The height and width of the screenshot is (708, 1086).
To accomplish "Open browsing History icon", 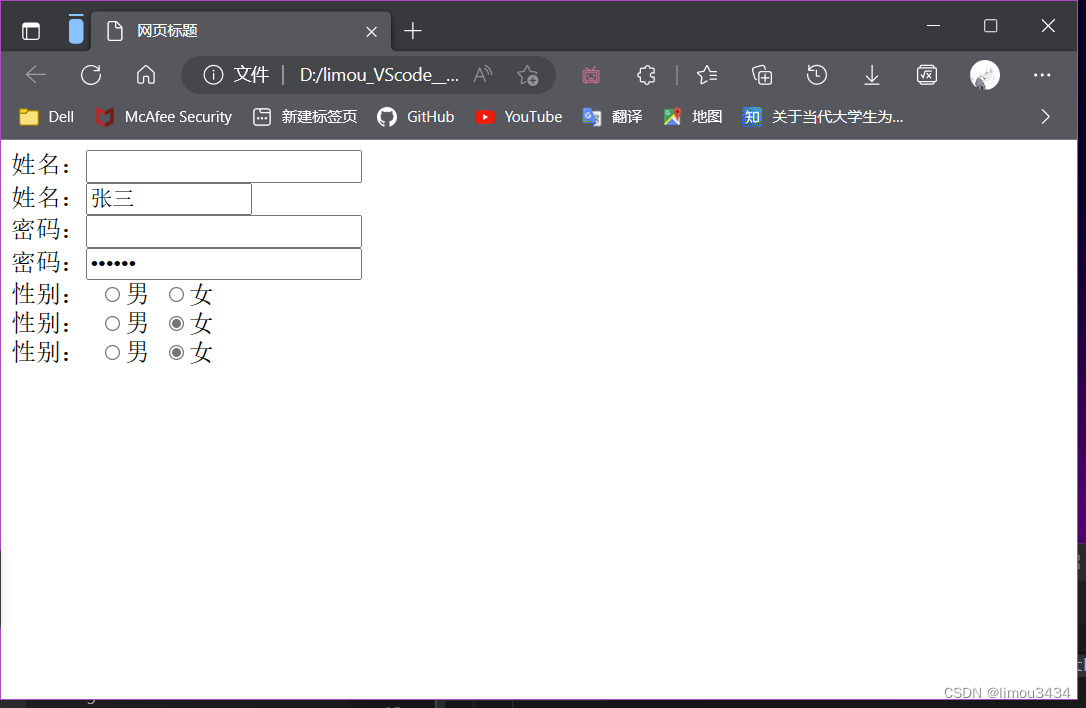I will (x=817, y=75).
